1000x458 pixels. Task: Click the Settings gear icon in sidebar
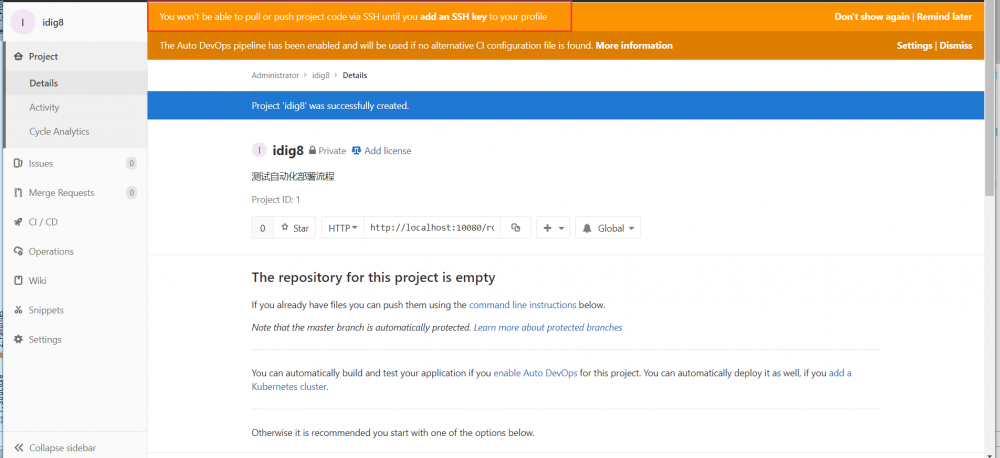[18, 339]
